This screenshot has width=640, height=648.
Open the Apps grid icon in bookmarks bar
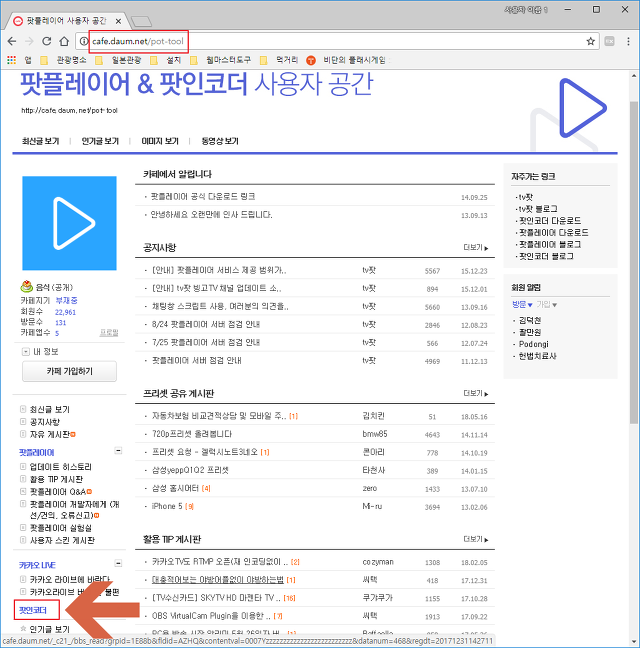coord(12,60)
